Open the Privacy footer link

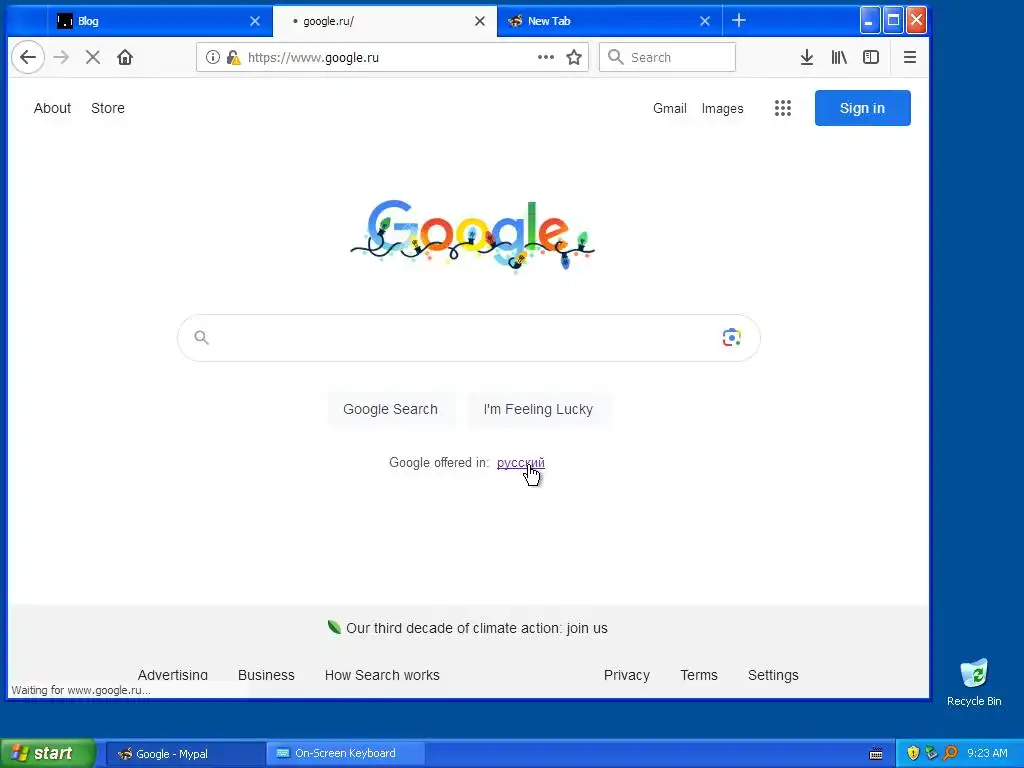627,675
